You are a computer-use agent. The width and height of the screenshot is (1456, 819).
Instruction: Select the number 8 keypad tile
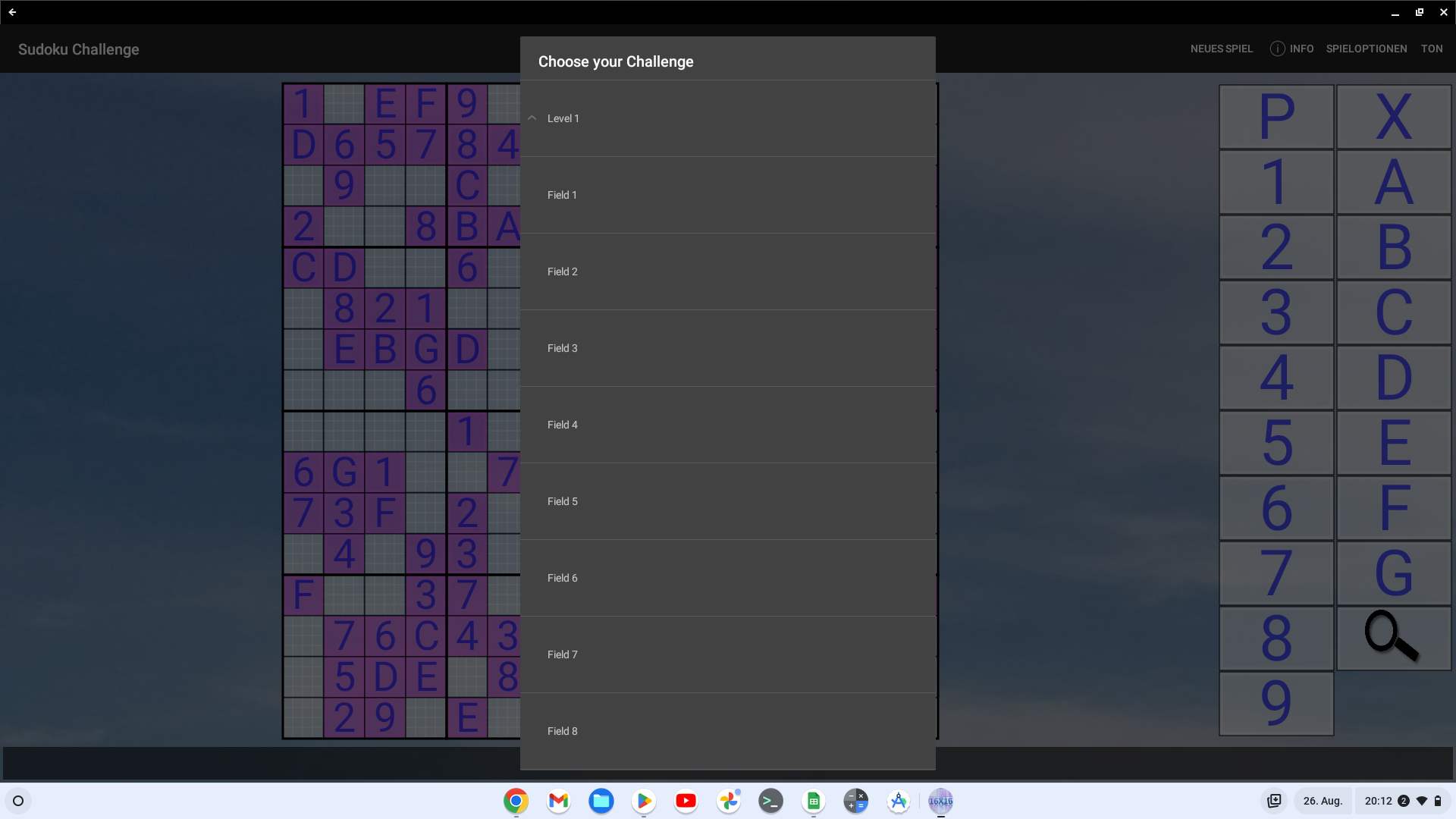click(1276, 639)
